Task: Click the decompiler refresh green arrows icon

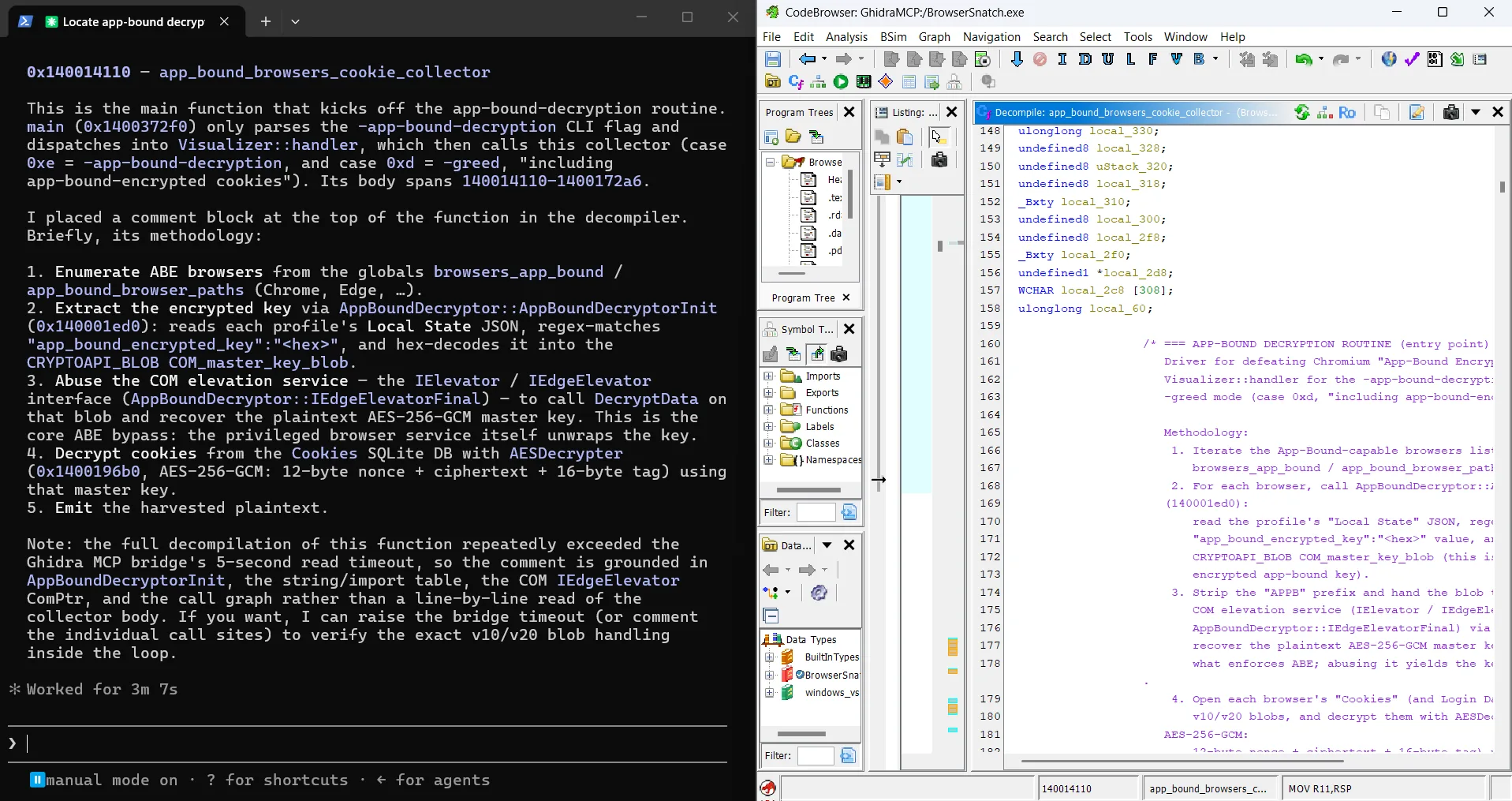Action: [1302, 113]
